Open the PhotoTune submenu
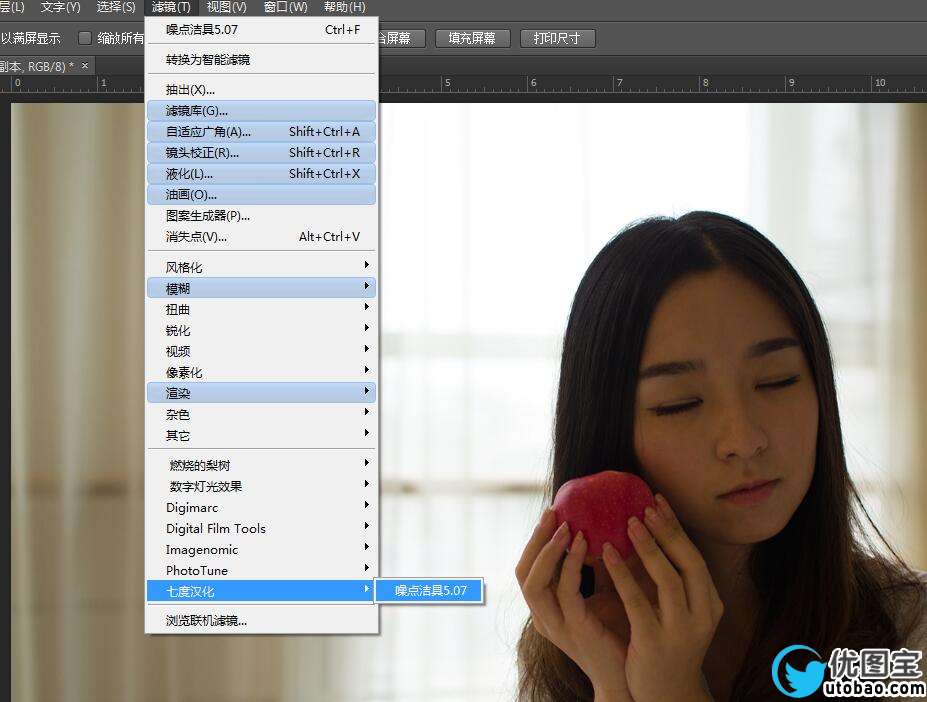927x702 pixels. pyautogui.click(x=261, y=570)
